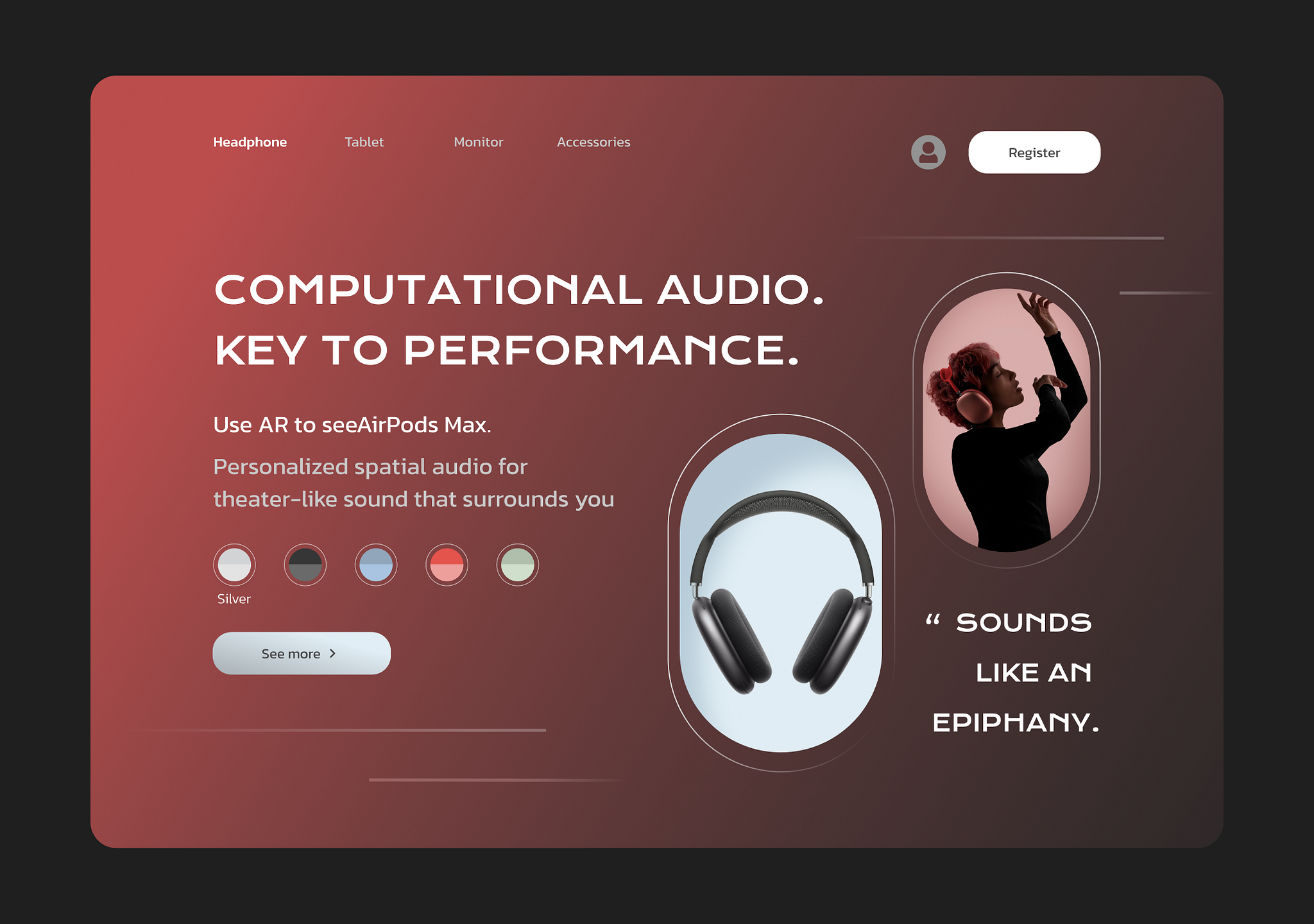
Task: Click the user profile icon
Action: [x=927, y=152]
